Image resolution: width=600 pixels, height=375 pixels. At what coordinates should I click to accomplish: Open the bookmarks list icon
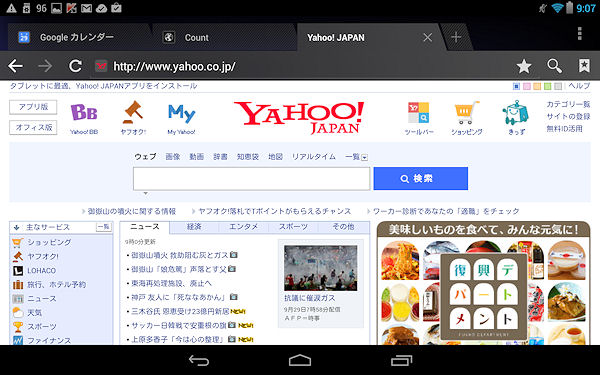click(584, 66)
